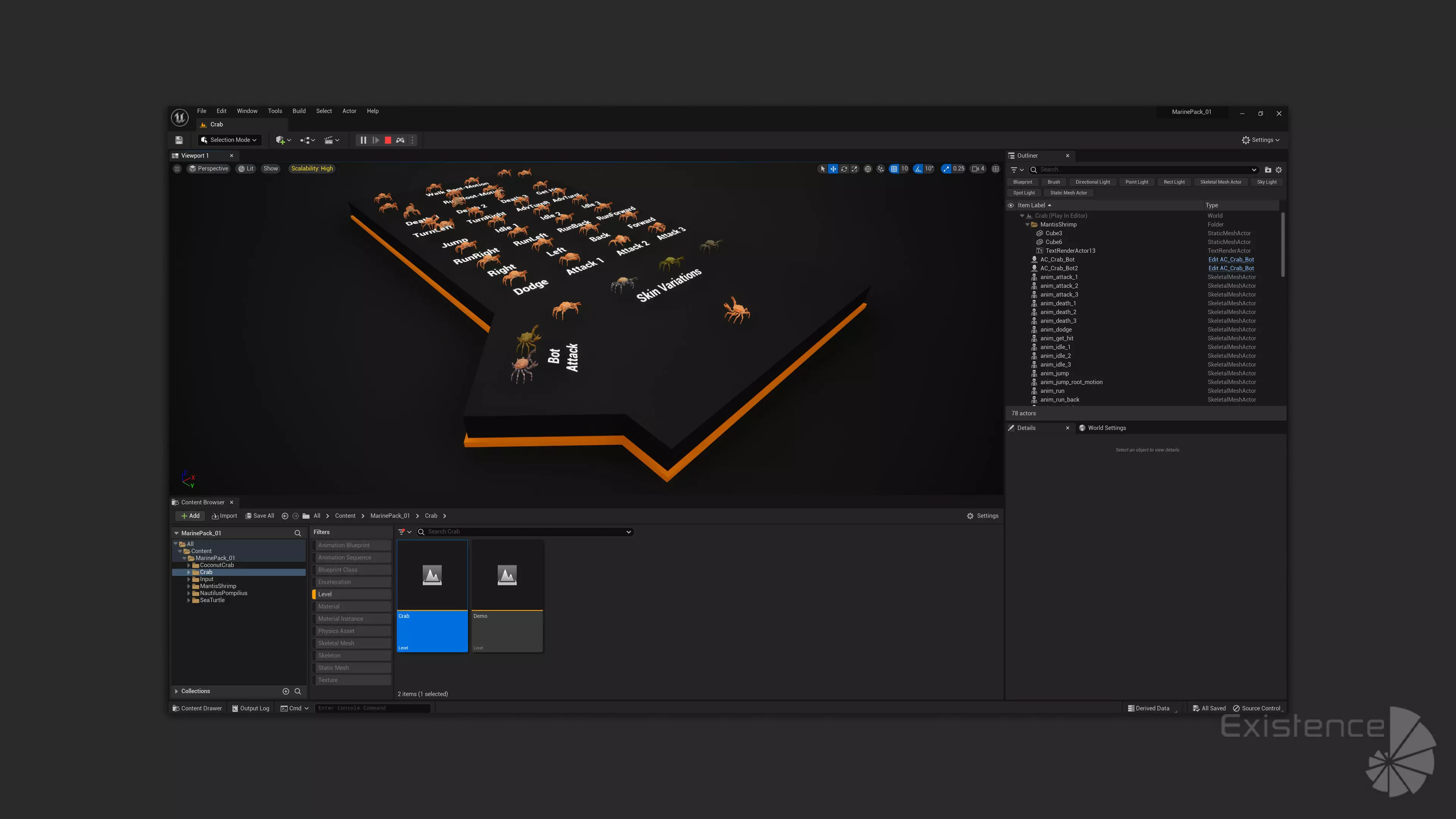Open the camera speed setting
The height and width of the screenshot is (819, 1456).
point(978,169)
